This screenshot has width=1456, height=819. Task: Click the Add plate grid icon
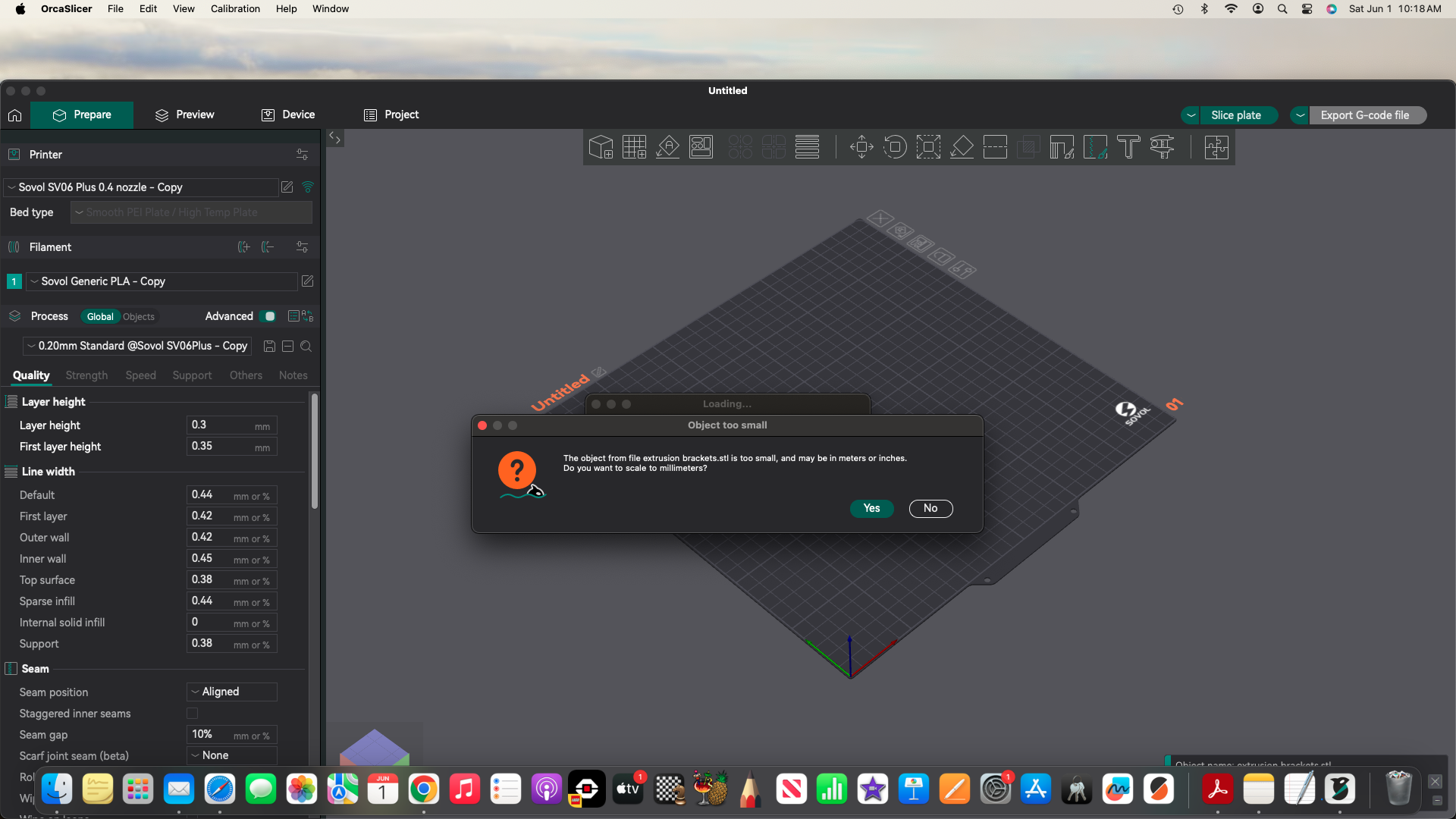point(634,146)
